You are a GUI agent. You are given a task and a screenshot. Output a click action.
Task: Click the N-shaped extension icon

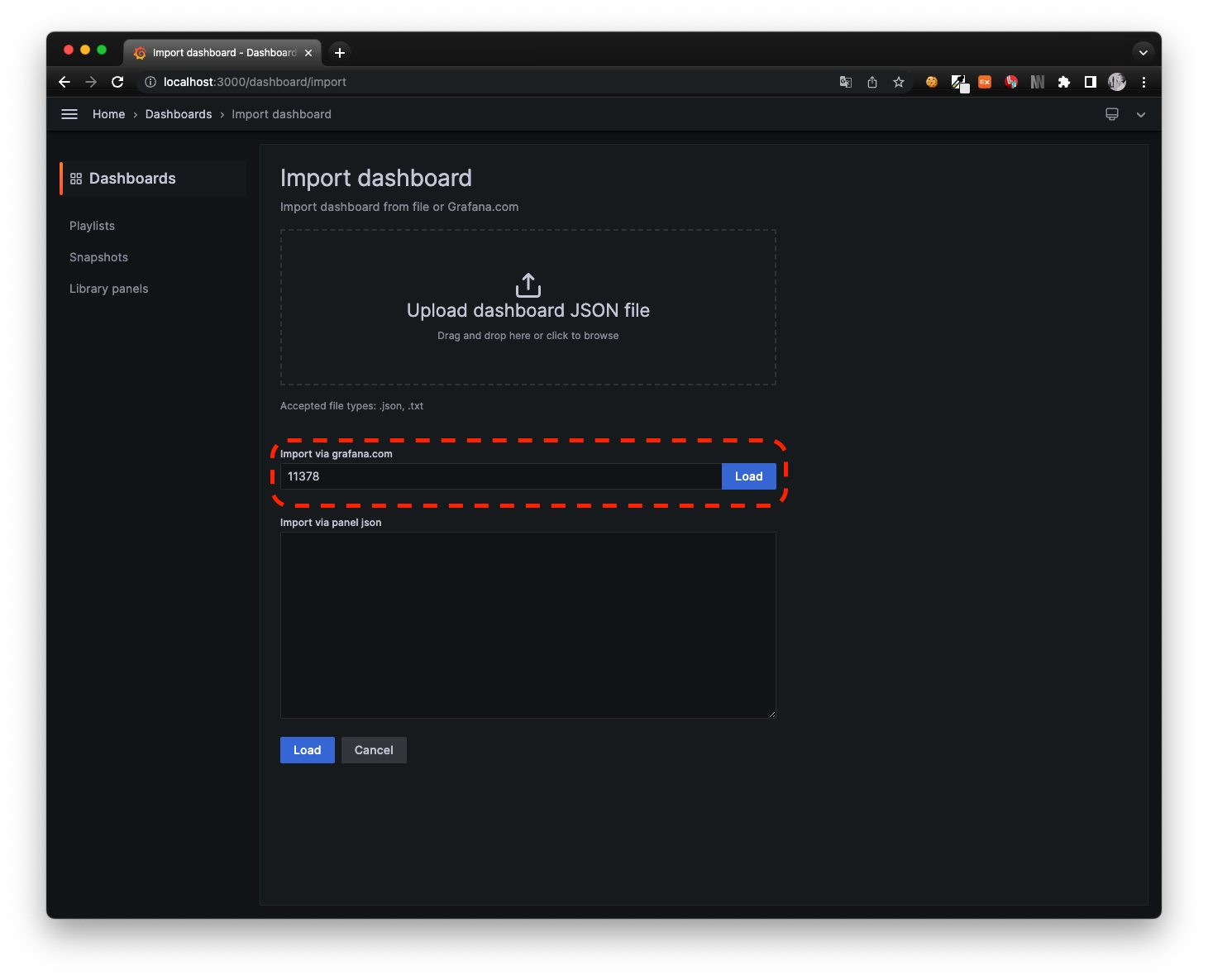[1038, 82]
